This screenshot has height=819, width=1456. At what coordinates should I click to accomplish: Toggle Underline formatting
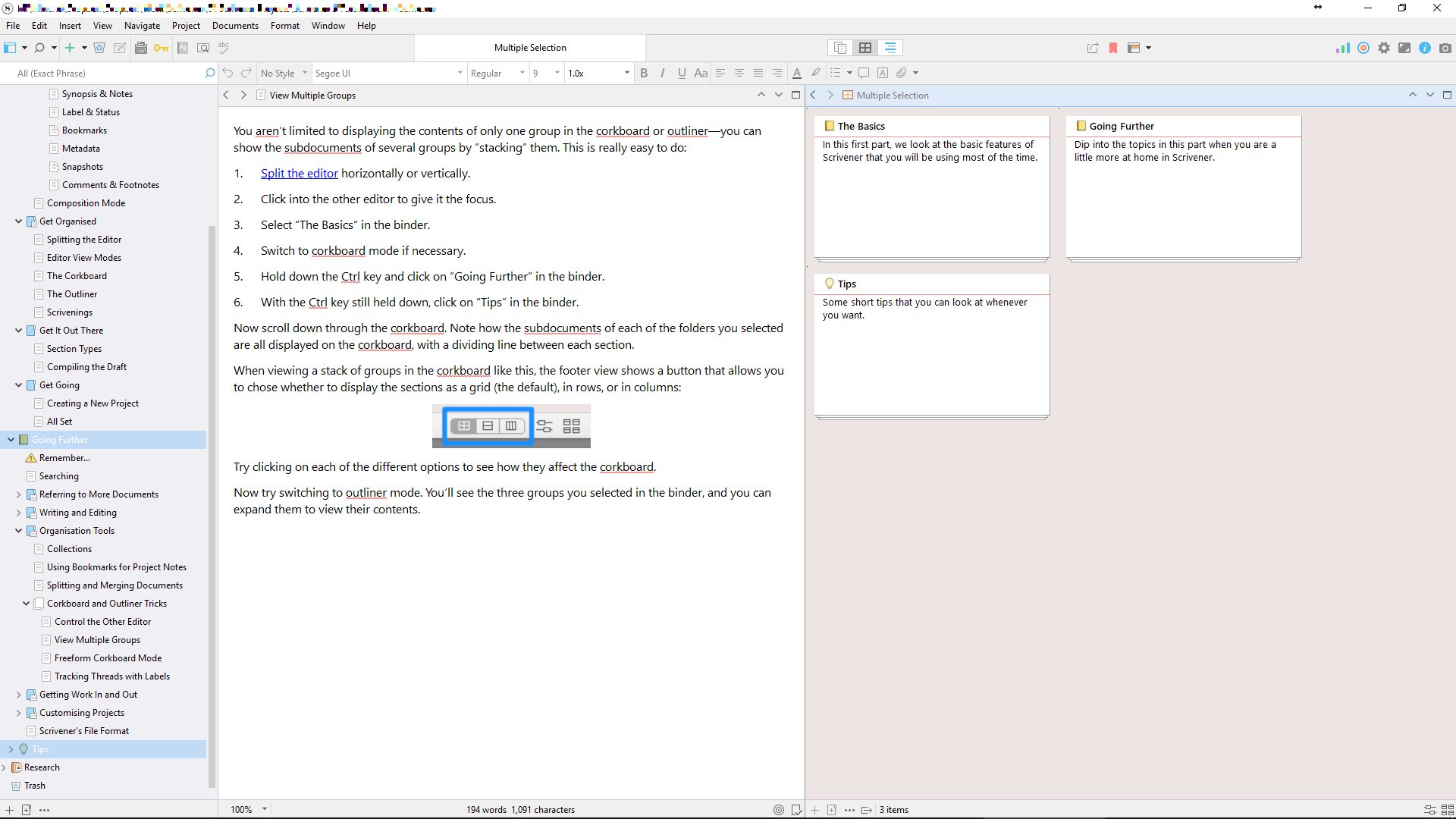tap(682, 73)
